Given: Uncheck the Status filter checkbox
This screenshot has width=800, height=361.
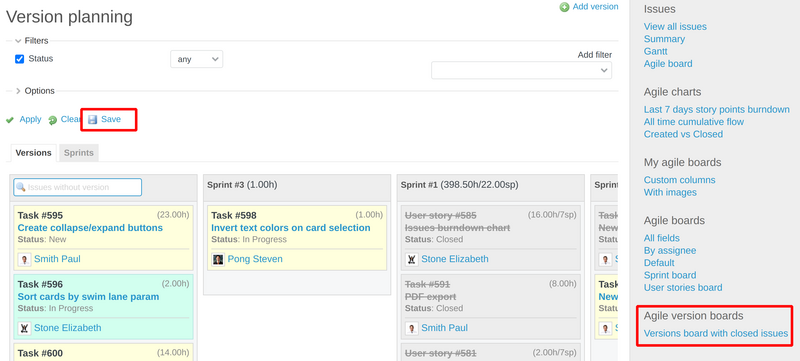Looking at the screenshot, I should (x=19, y=59).
